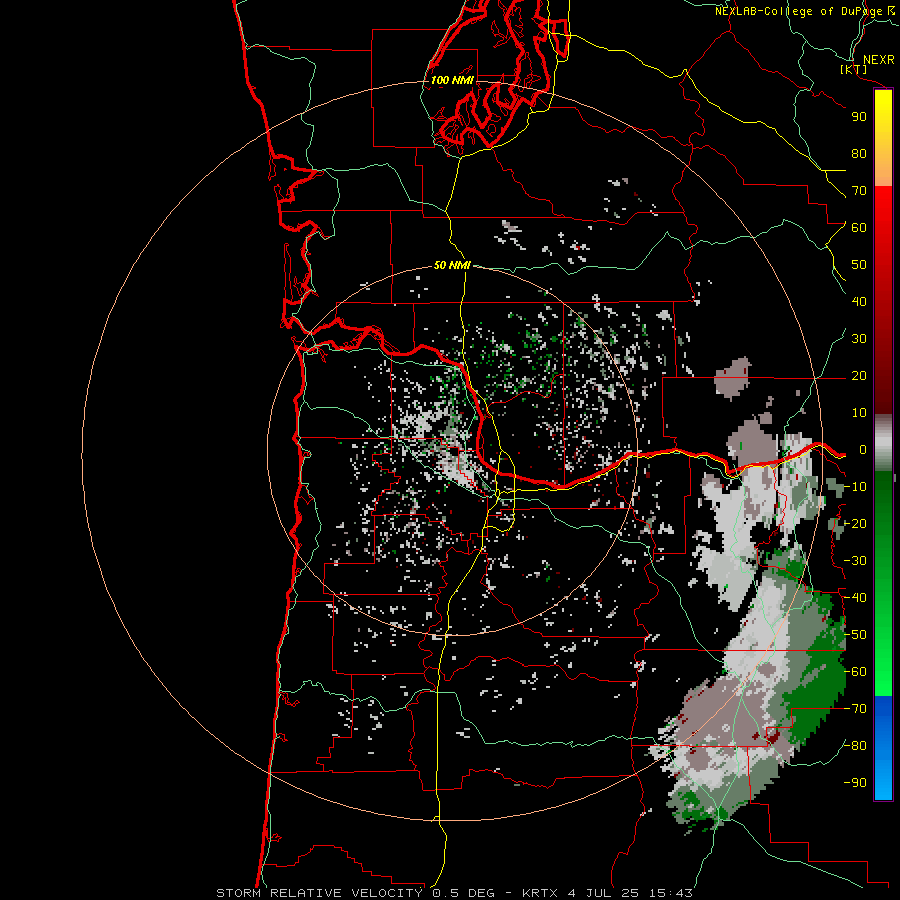The image size is (900, 900).
Task: Select the -80 value on velocity scale
Action: 855,746
